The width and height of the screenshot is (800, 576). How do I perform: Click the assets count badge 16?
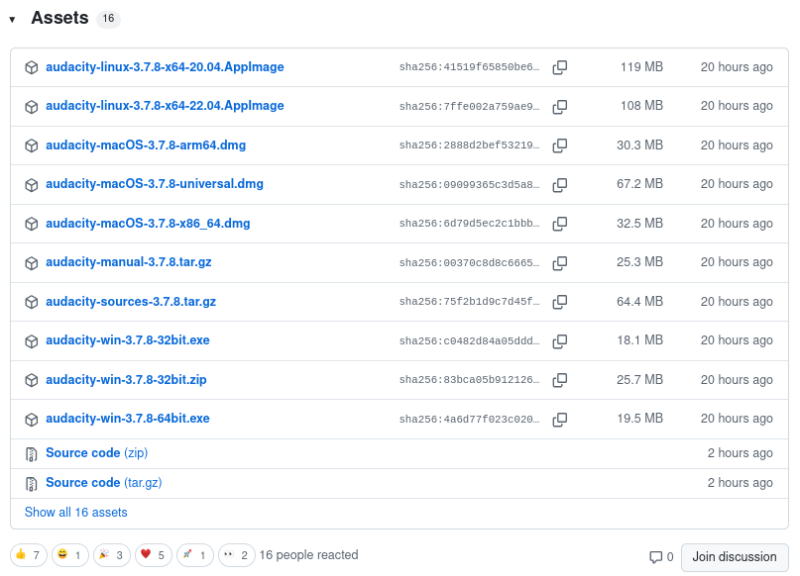tap(108, 19)
